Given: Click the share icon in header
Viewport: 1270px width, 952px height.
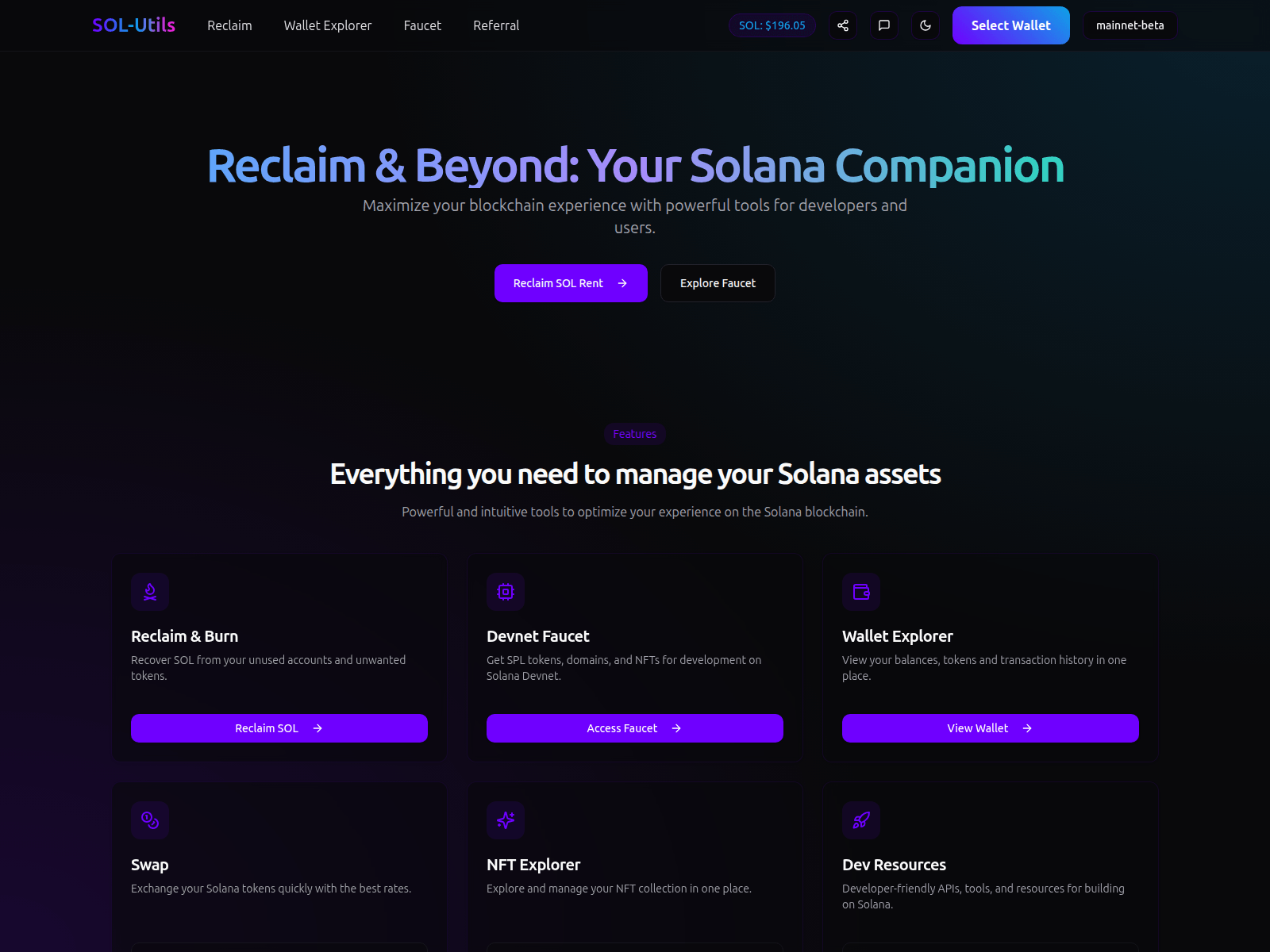Looking at the screenshot, I should (x=843, y=25).
